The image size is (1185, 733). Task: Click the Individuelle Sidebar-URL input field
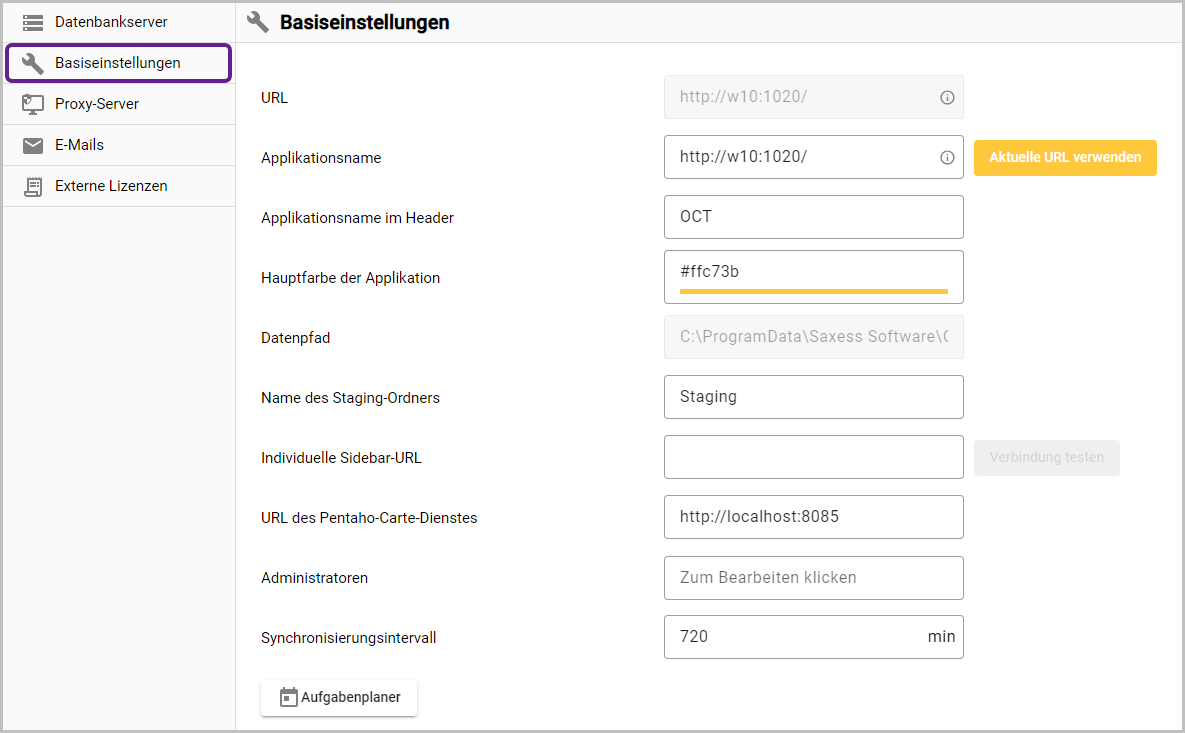tap(813, 457)
